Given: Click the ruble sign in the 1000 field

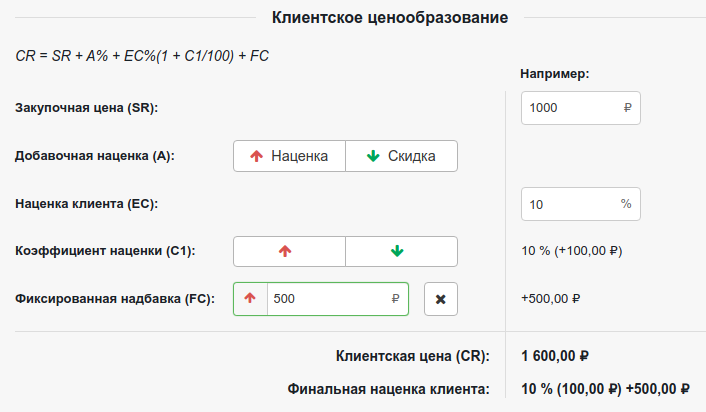Looking at the screenshot, I should [x=627, y=108].
